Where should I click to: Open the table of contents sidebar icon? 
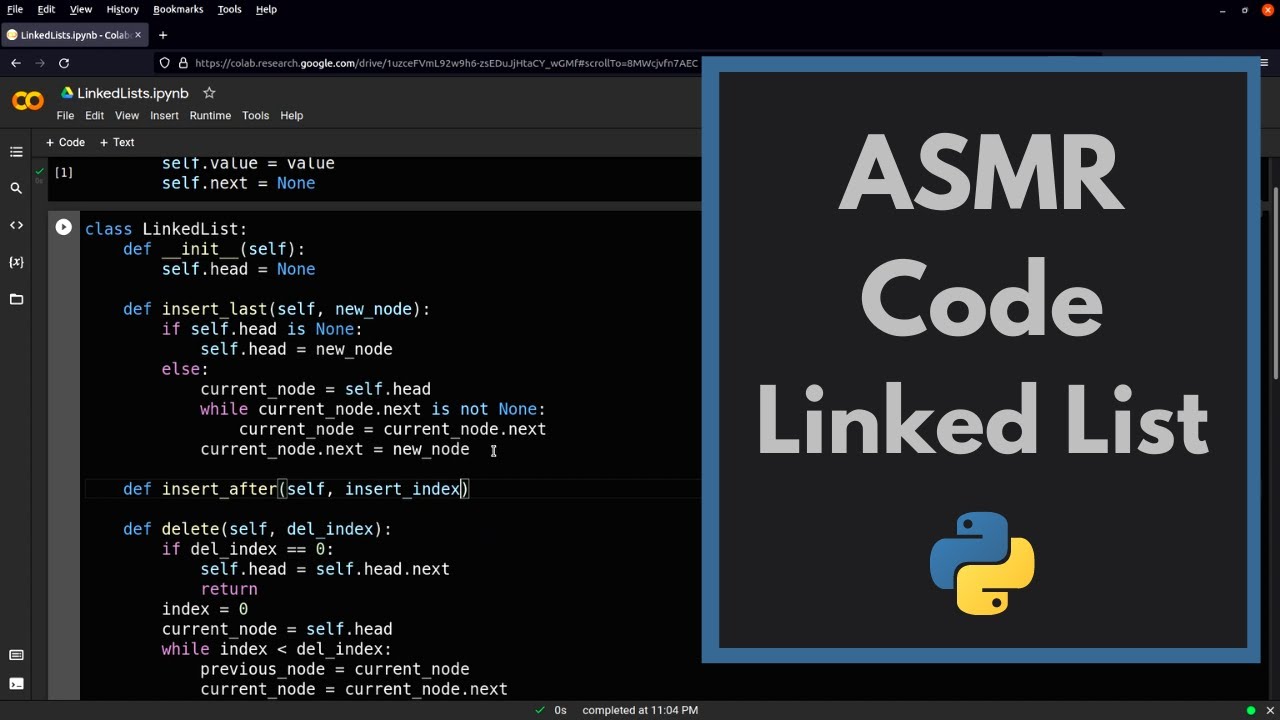(16, 152)
